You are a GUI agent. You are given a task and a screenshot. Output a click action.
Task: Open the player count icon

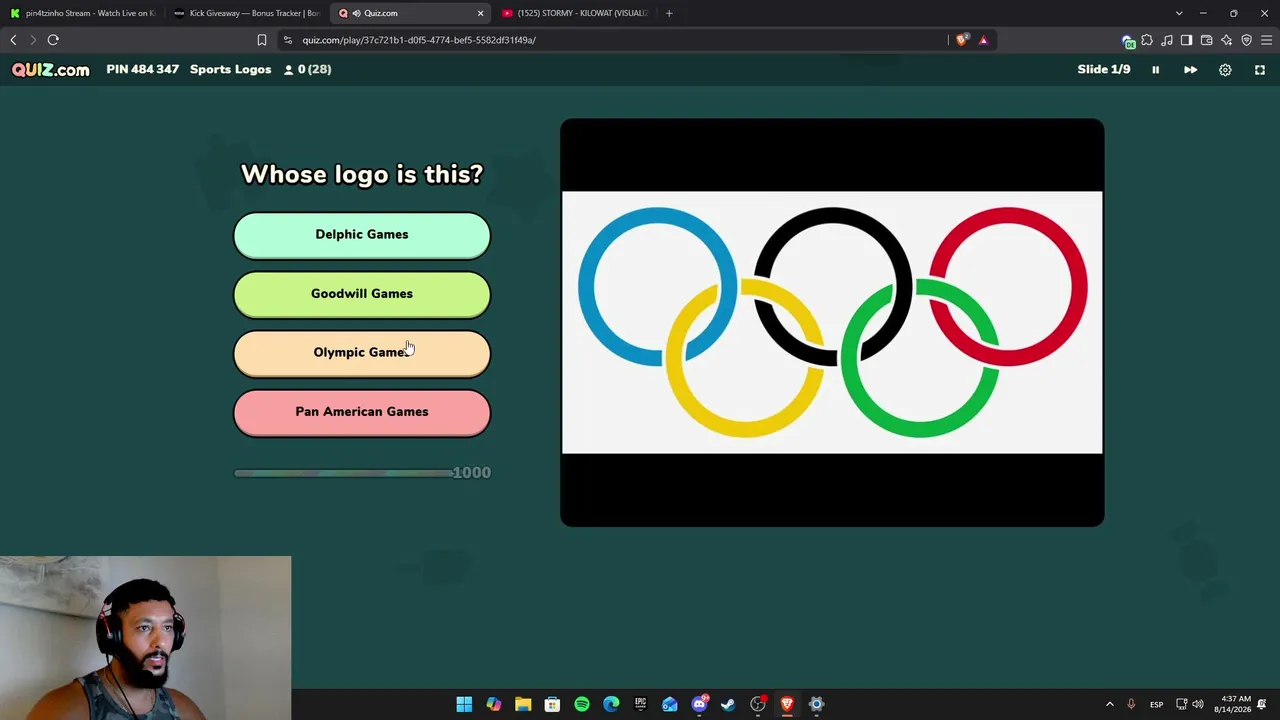289,70
